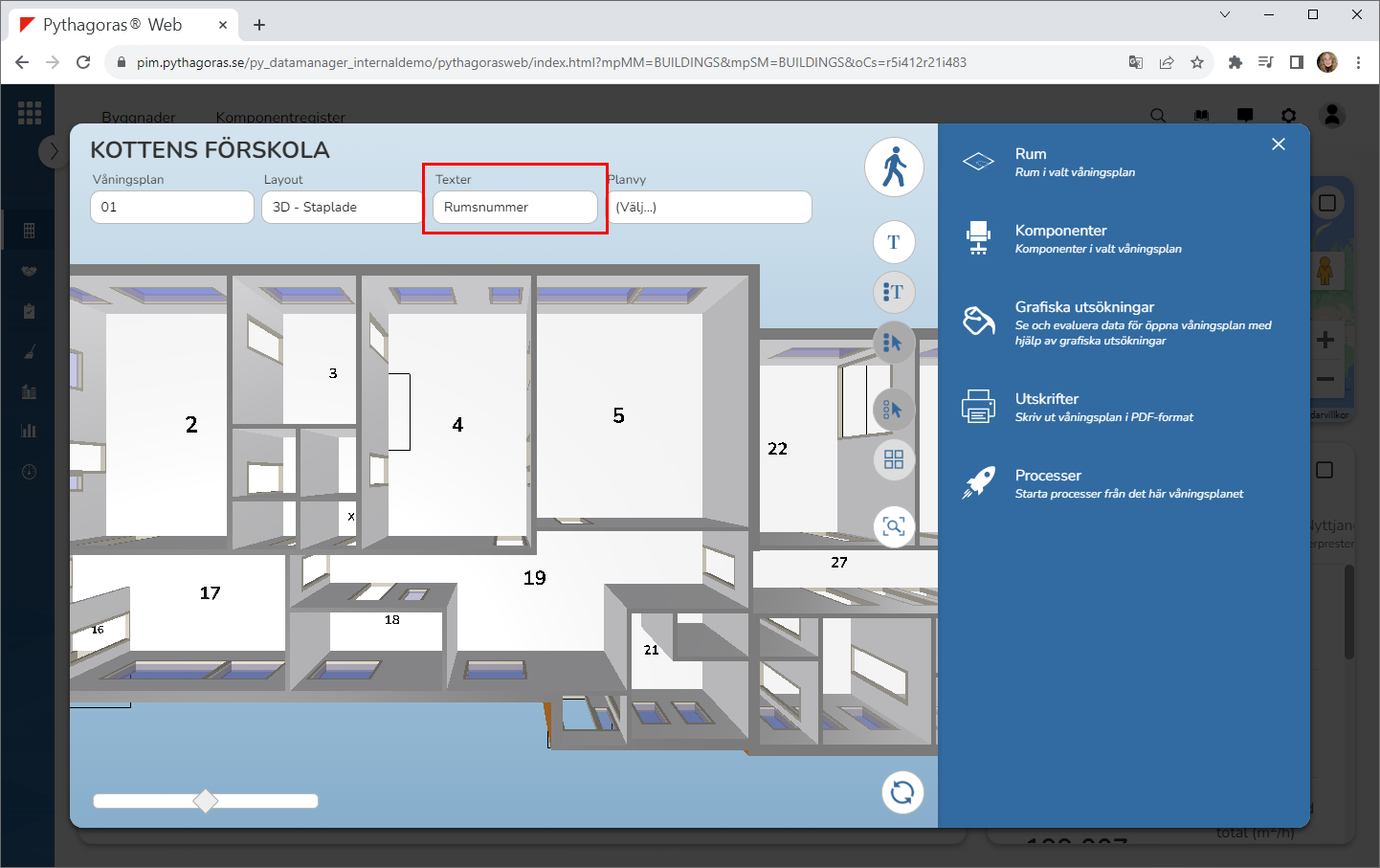Click the T text tool button
This screenshot has width=1380, height=868.
(894, 242)
